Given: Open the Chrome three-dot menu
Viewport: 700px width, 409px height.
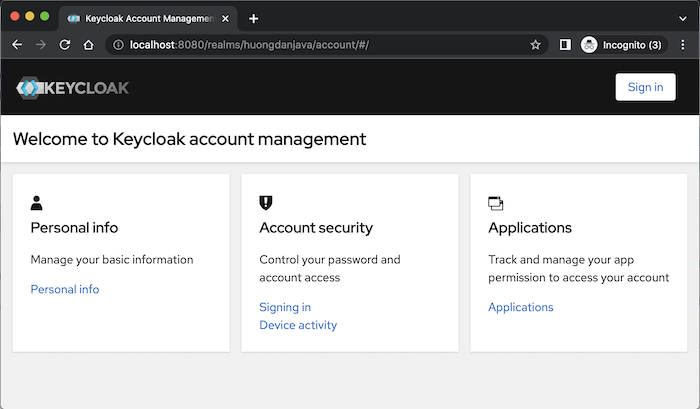Looking at the screenshot, I should pos(683,45).
